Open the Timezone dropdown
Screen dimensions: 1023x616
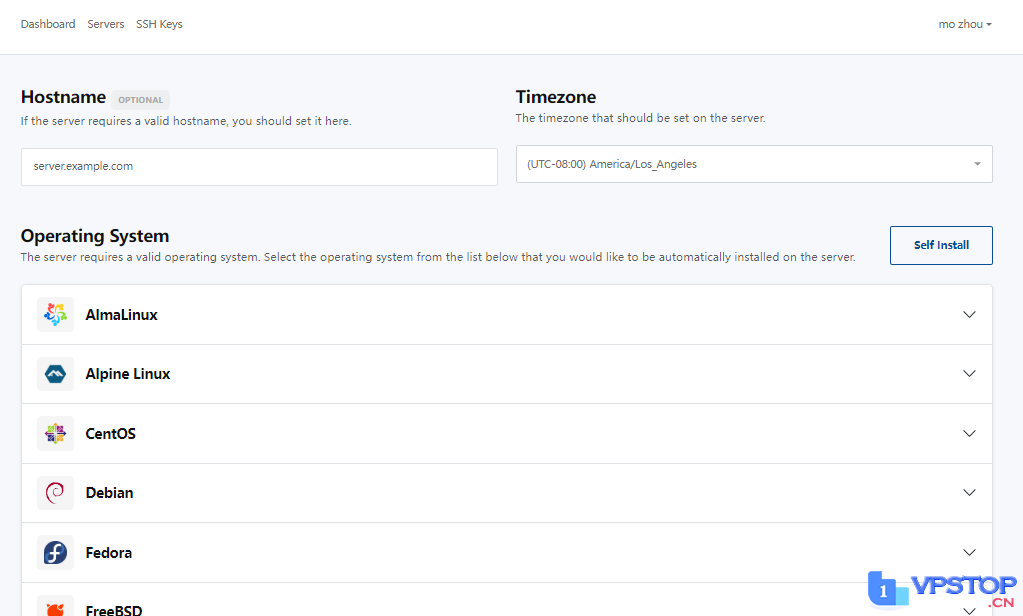754,164
